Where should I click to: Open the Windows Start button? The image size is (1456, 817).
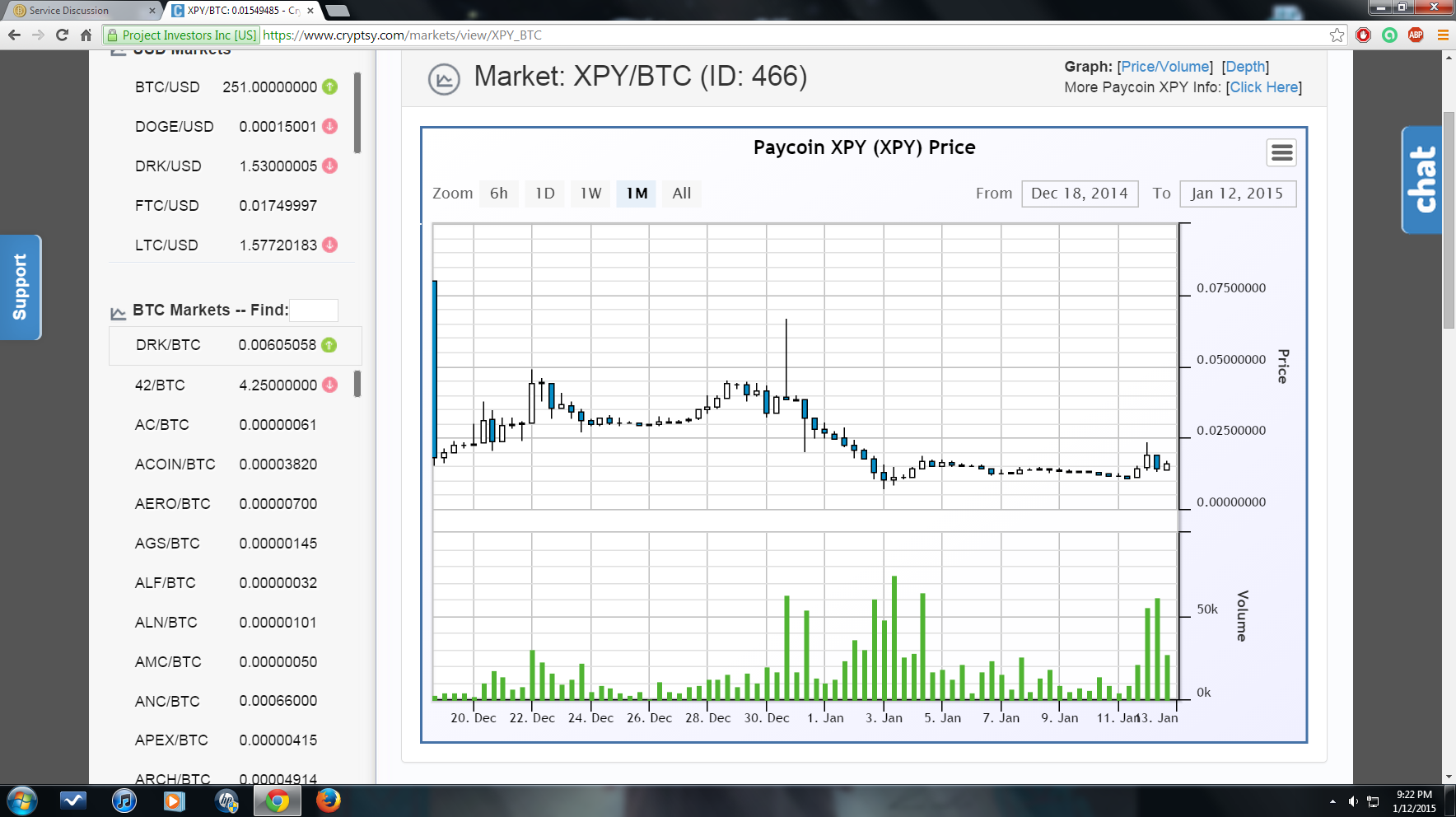tap(21, 801)
